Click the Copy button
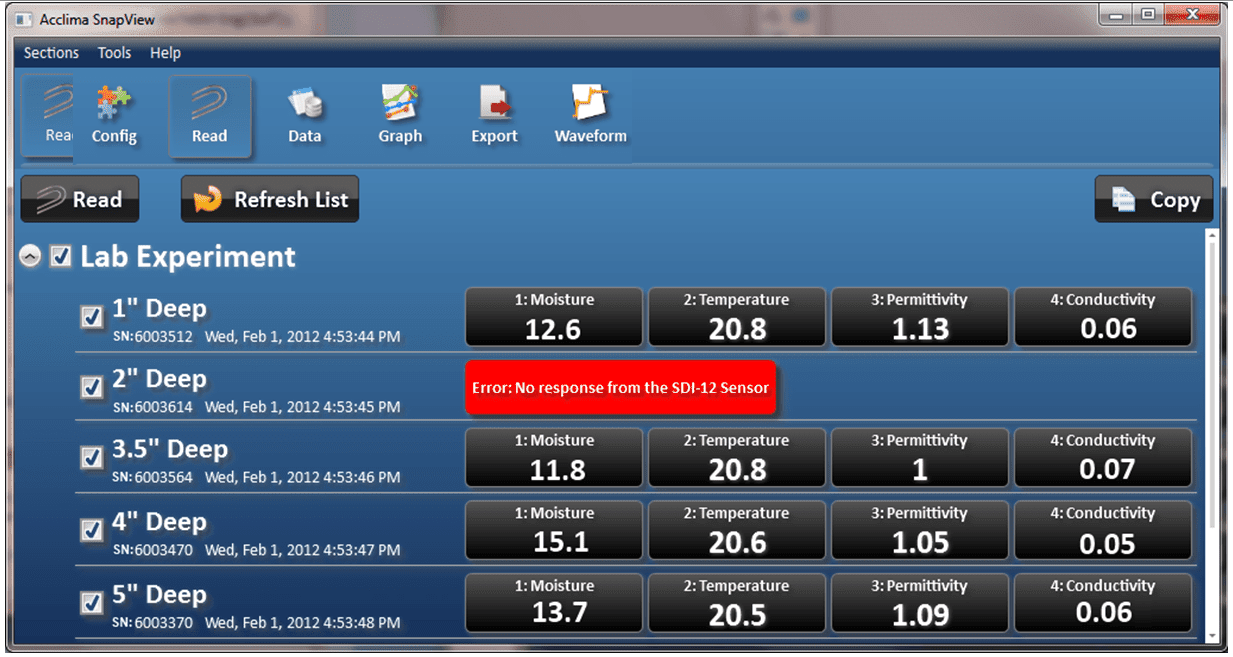The image size is (1233, 657). [1154, 200]
